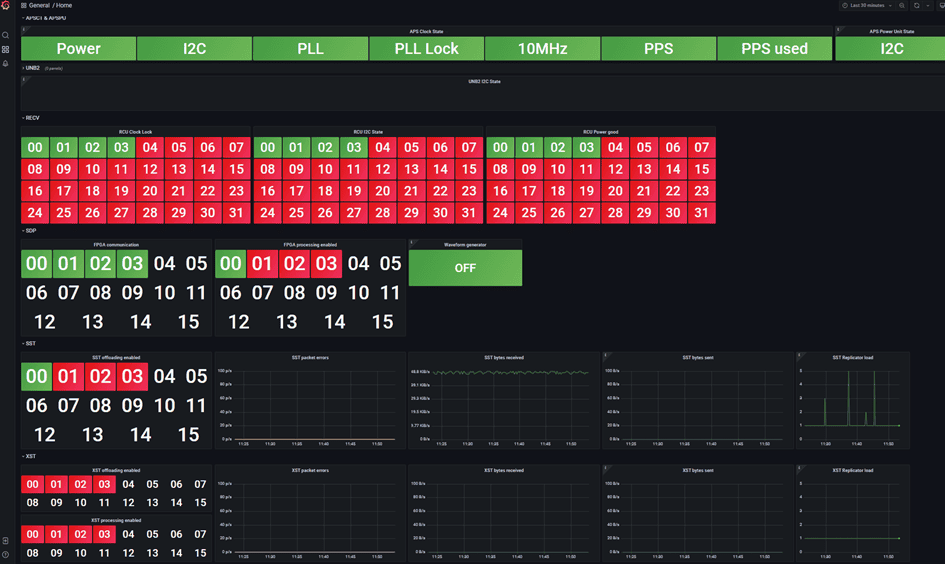The width and height of the screenshot is (945, 564).
Task: Open the FPGA communication panel title menu
Action: 116,245
